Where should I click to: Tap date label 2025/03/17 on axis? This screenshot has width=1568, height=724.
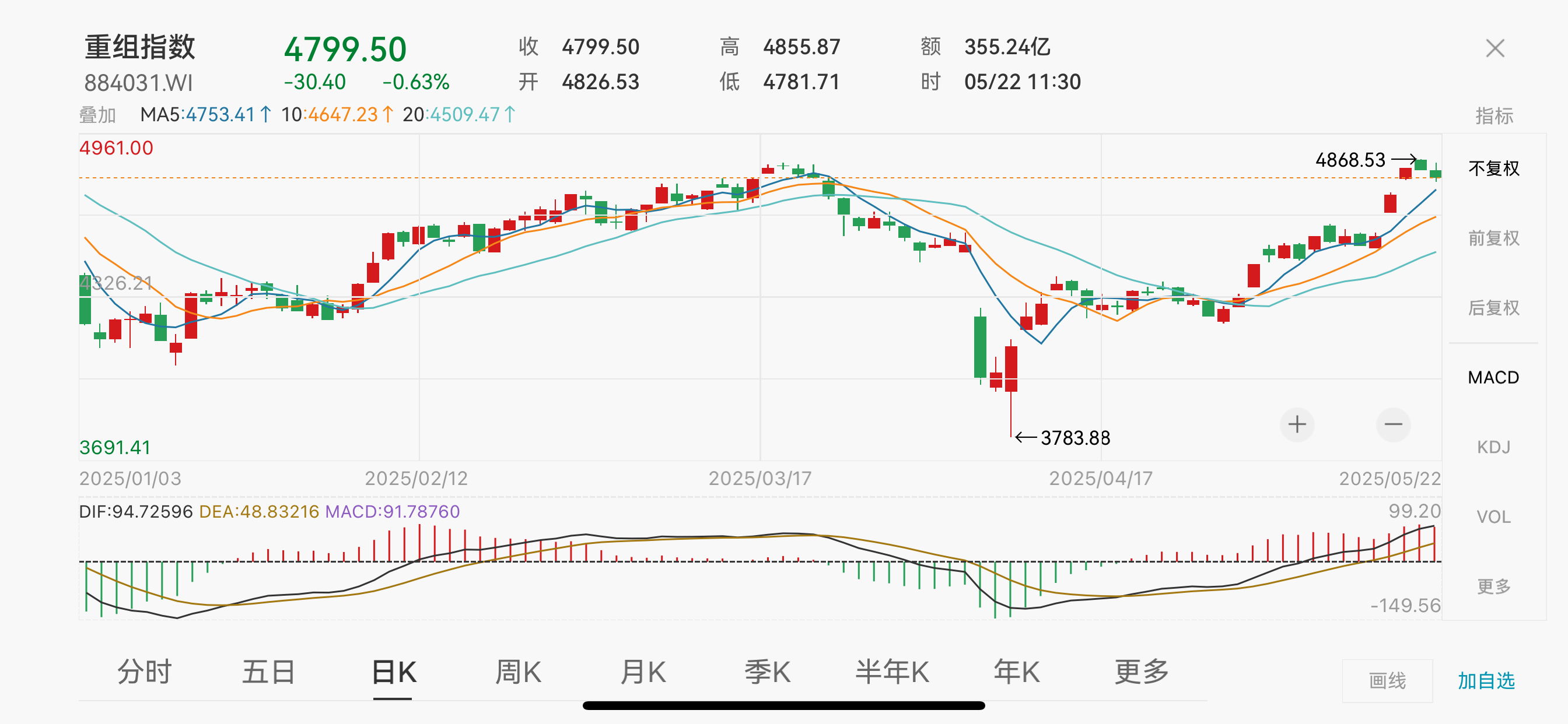click(x=760, y=479)
